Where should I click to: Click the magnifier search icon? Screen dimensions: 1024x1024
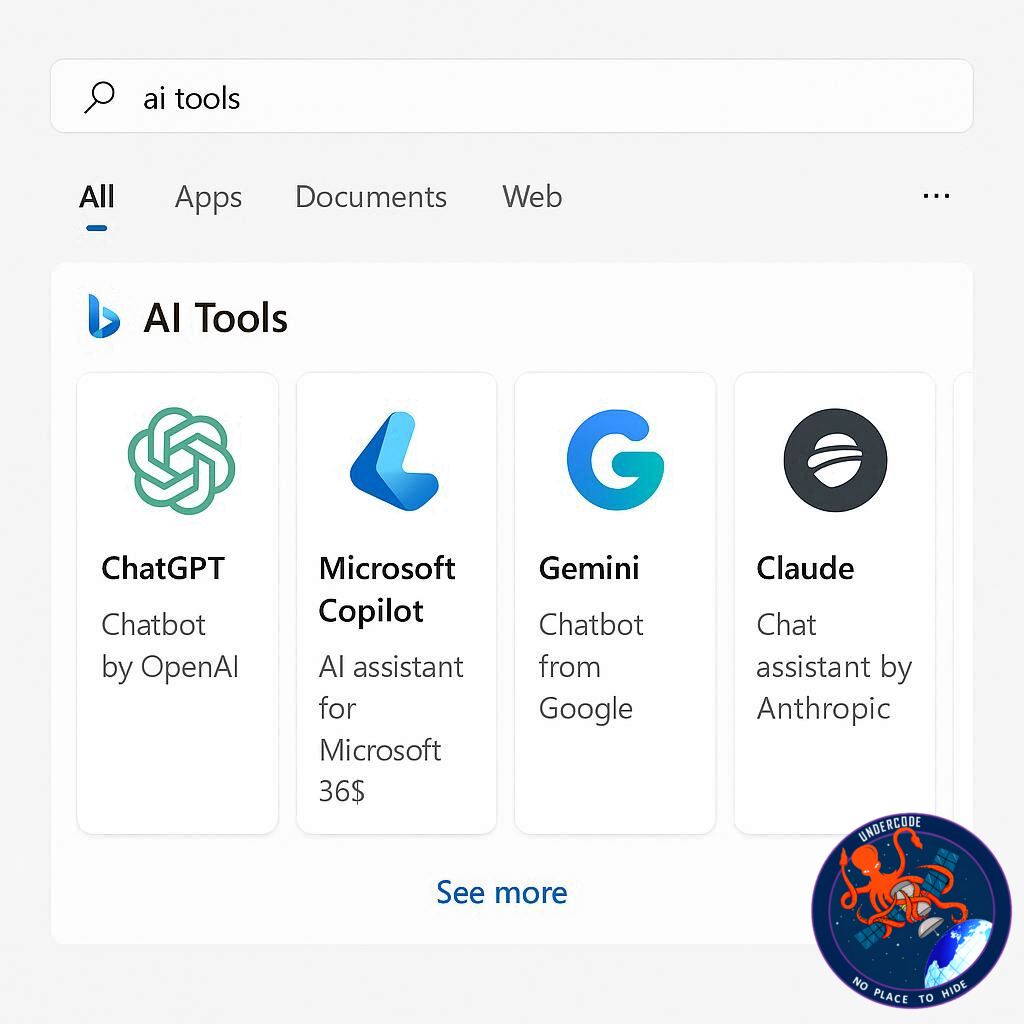coord(99,97)
